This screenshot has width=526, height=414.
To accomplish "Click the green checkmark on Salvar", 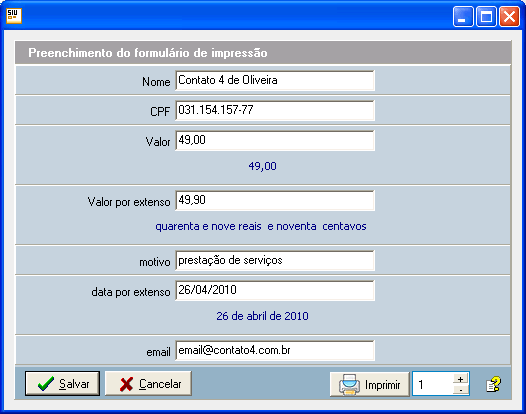I will click(x=46, y=383).
